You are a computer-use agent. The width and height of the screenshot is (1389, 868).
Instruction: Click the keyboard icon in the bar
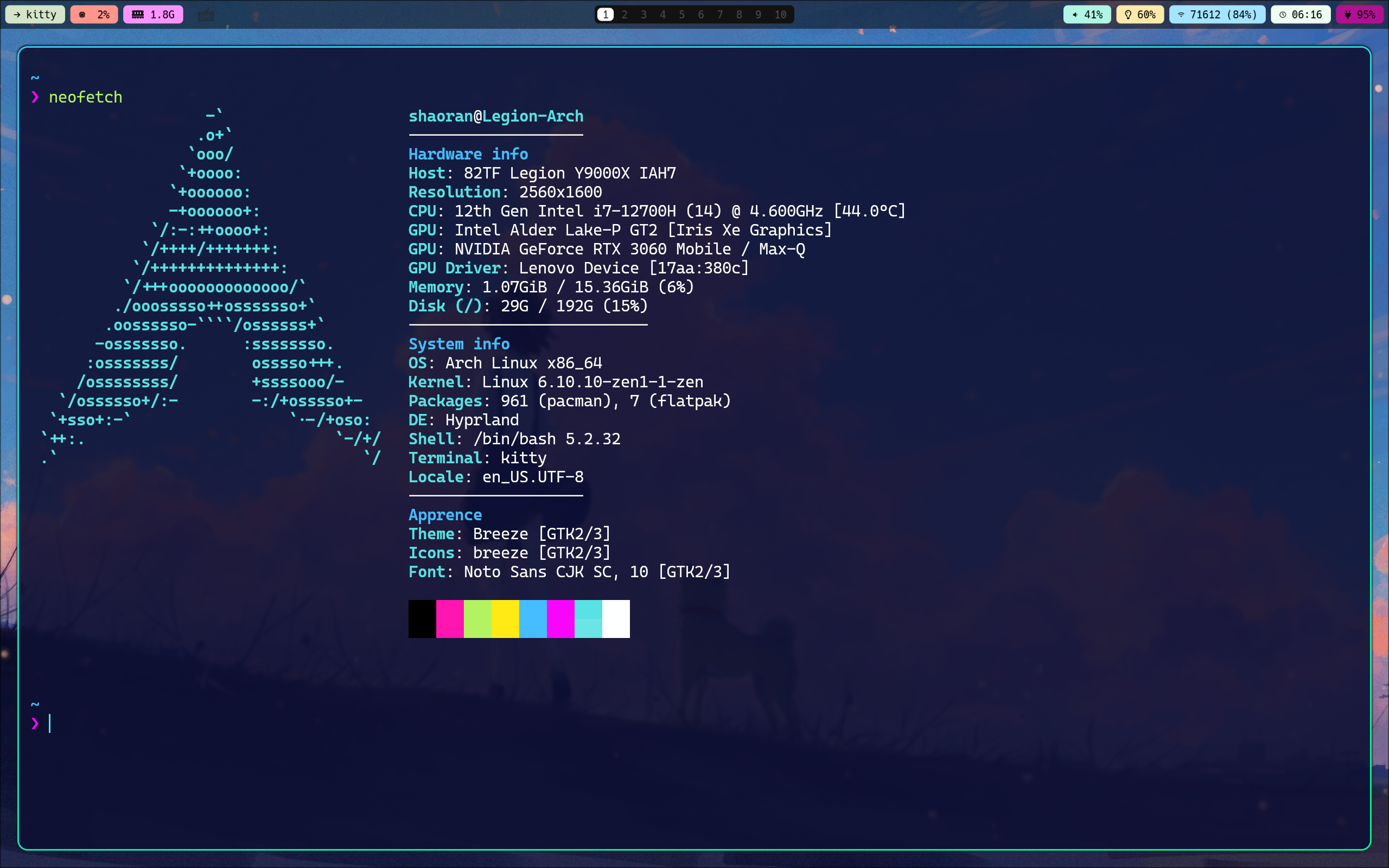pyautogui.click(x=206, y=15)
